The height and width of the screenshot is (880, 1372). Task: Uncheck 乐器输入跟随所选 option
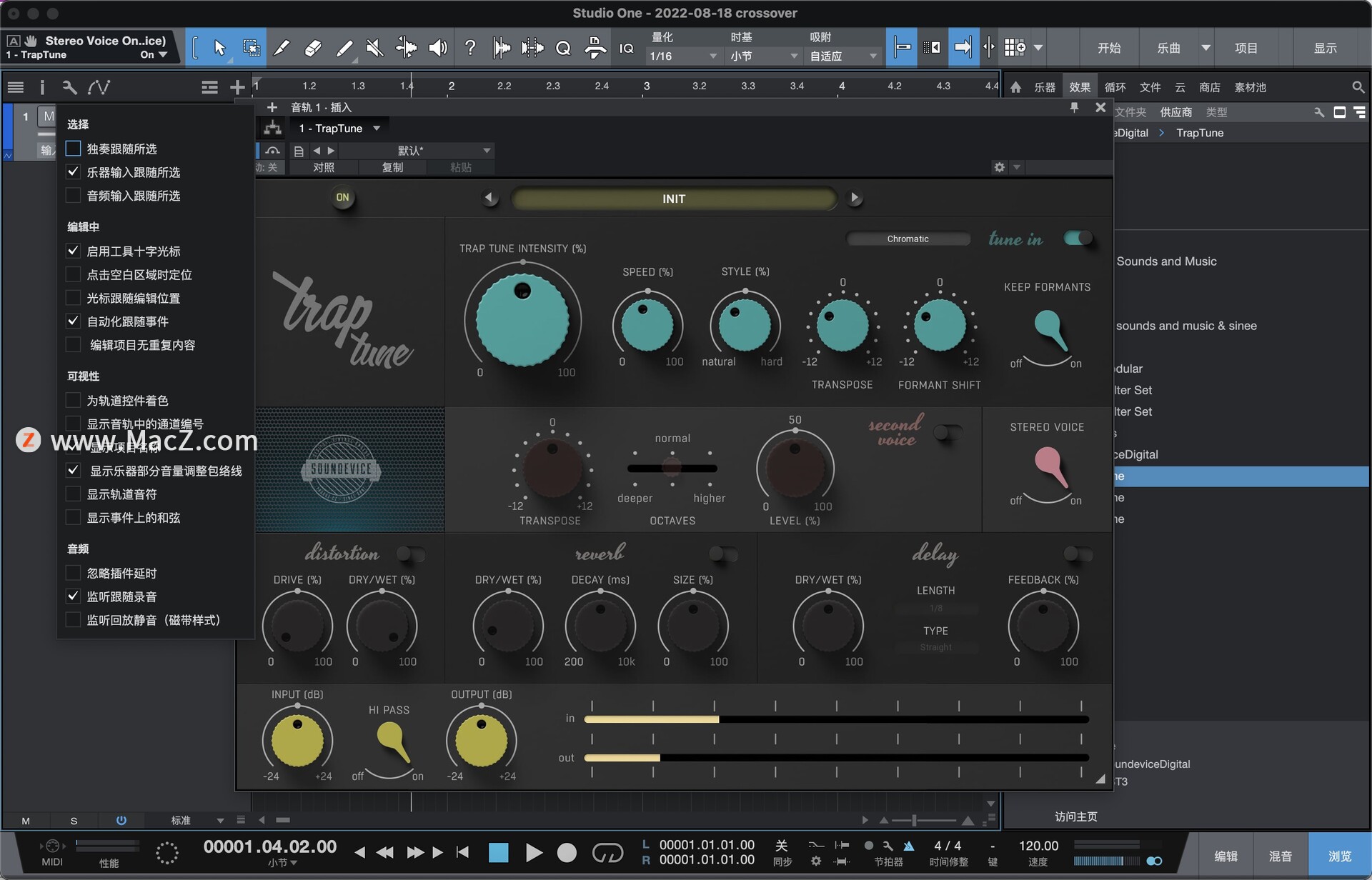(x=73, y=172)
